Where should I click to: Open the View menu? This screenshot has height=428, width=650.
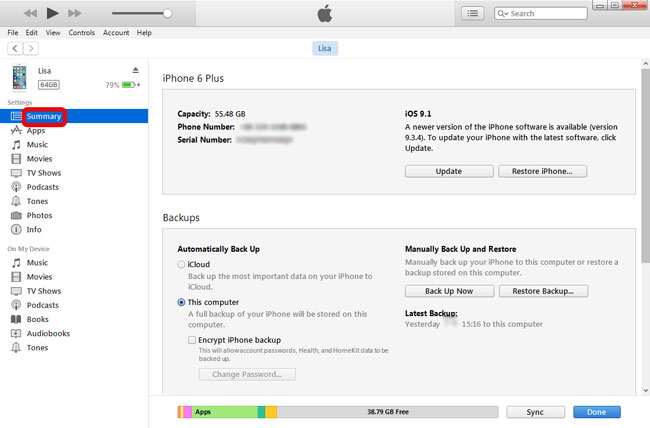coord(53,32)
